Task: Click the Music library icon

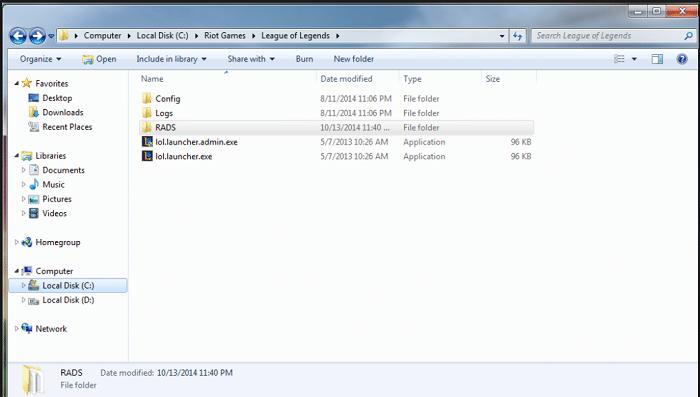Action: [34, 184]
